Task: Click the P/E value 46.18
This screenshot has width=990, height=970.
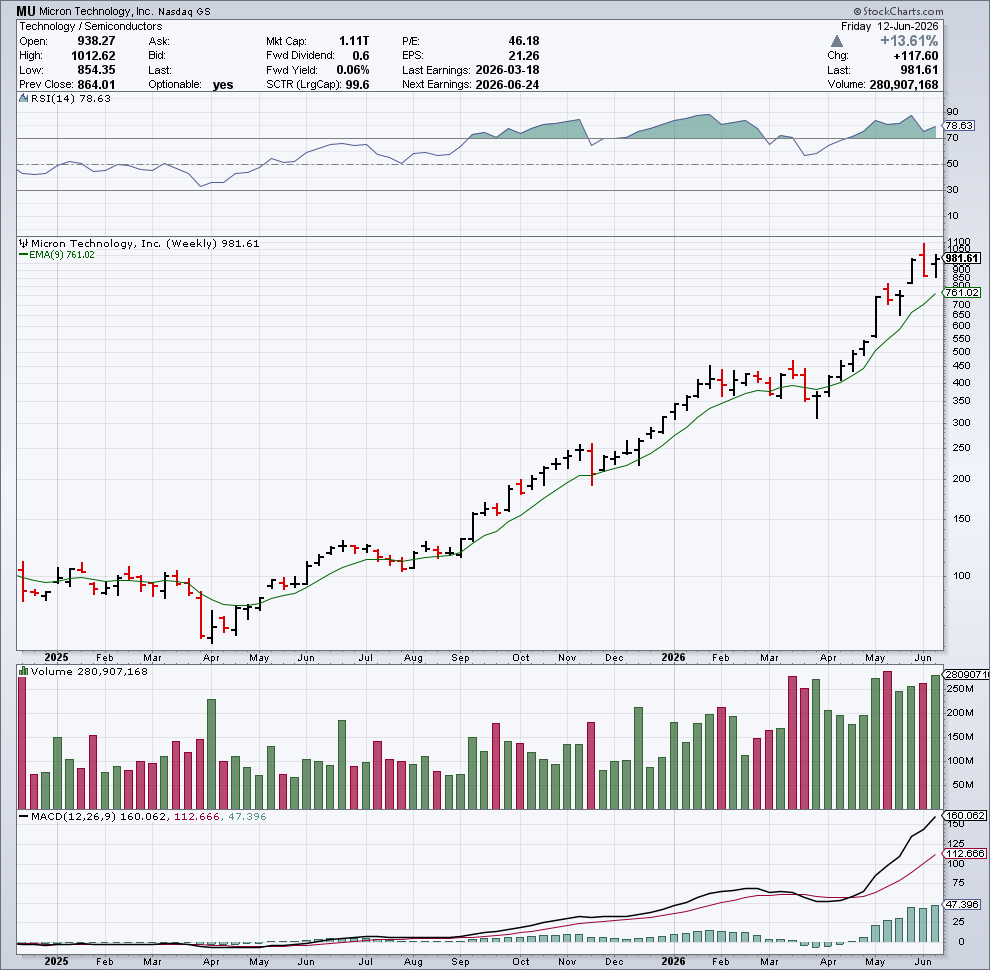Action: (523, 41)
